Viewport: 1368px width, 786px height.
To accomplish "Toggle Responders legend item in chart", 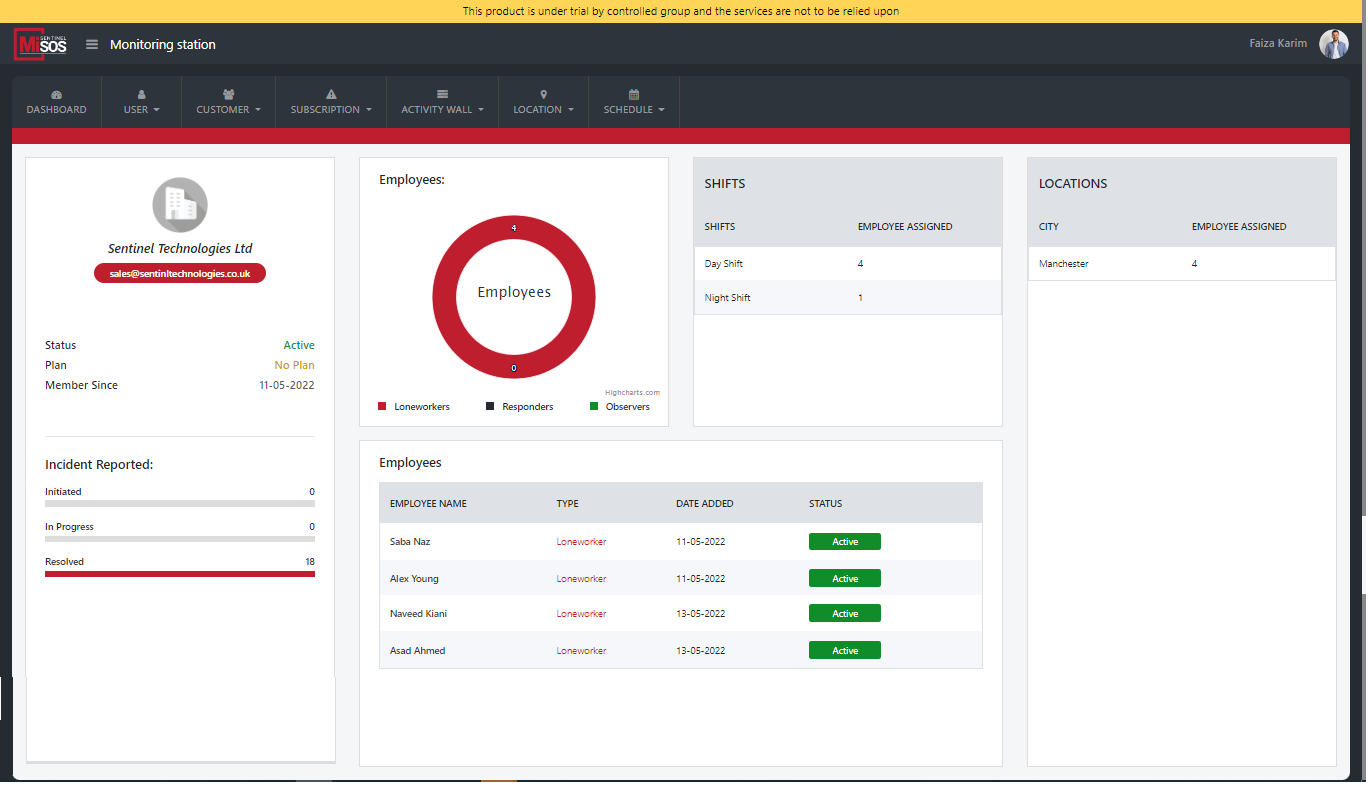I will tap(520, 407).
